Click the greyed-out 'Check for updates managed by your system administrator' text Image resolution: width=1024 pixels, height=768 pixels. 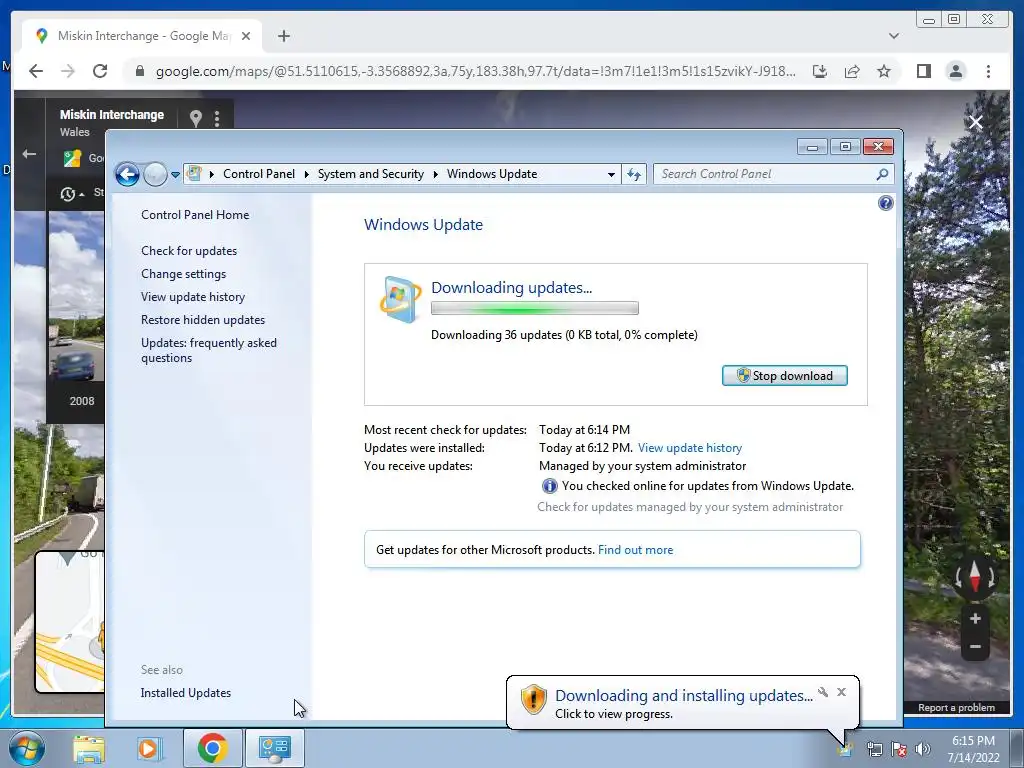point(690,507)
